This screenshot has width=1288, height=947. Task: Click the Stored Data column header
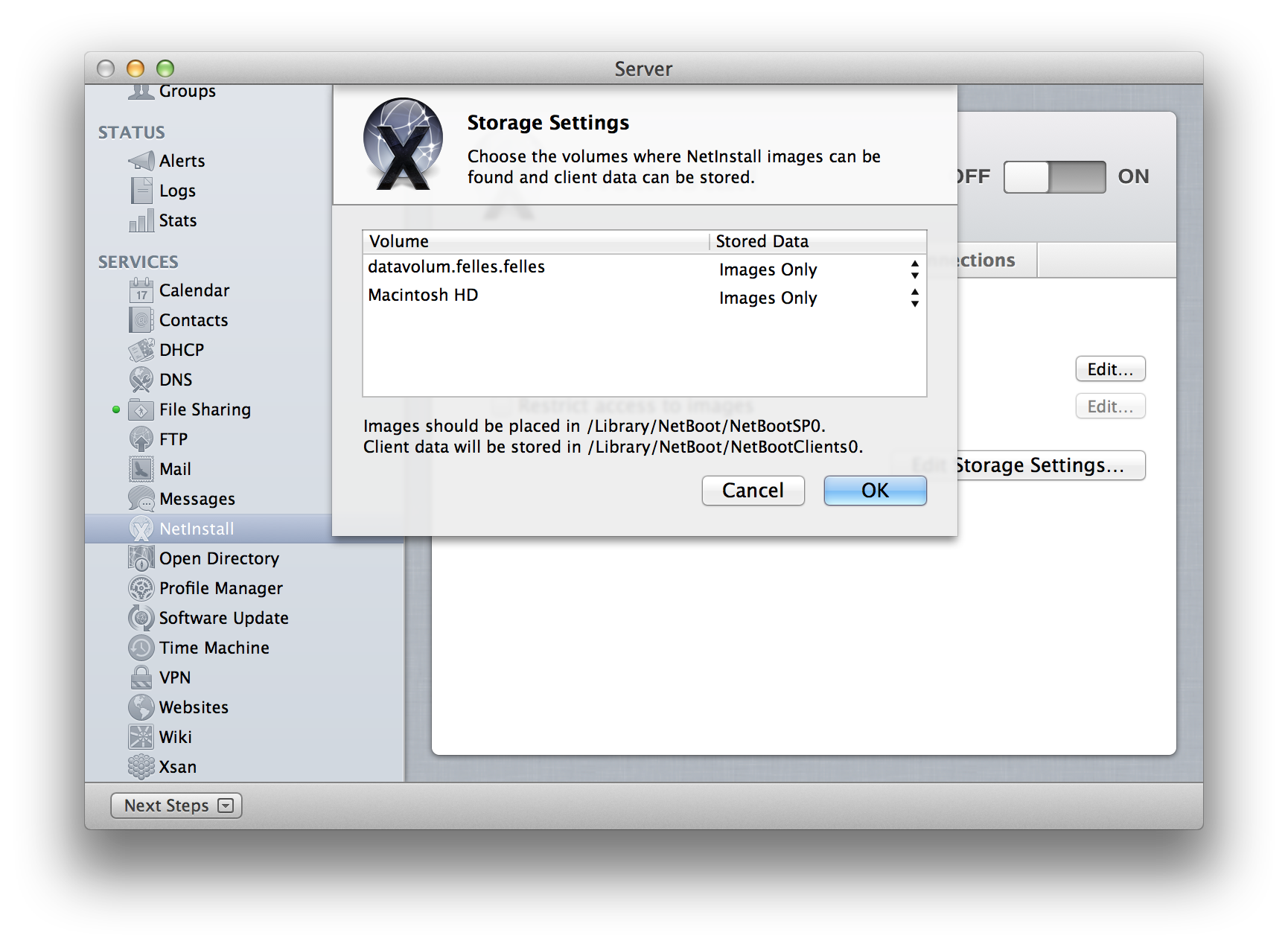(817, 241)
